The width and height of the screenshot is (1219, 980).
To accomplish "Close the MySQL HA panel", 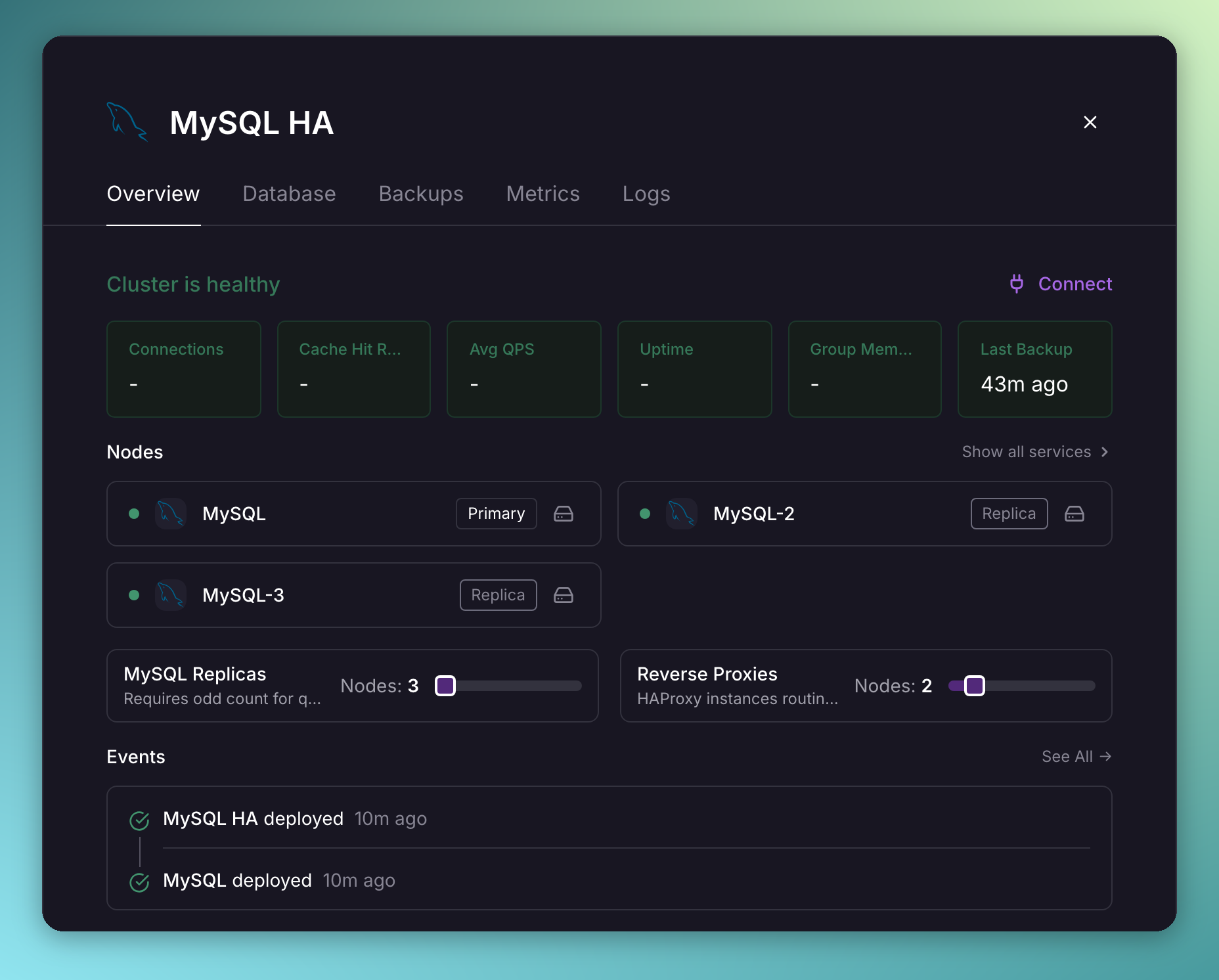I will pyautogui.click(x=1090, y=122).
